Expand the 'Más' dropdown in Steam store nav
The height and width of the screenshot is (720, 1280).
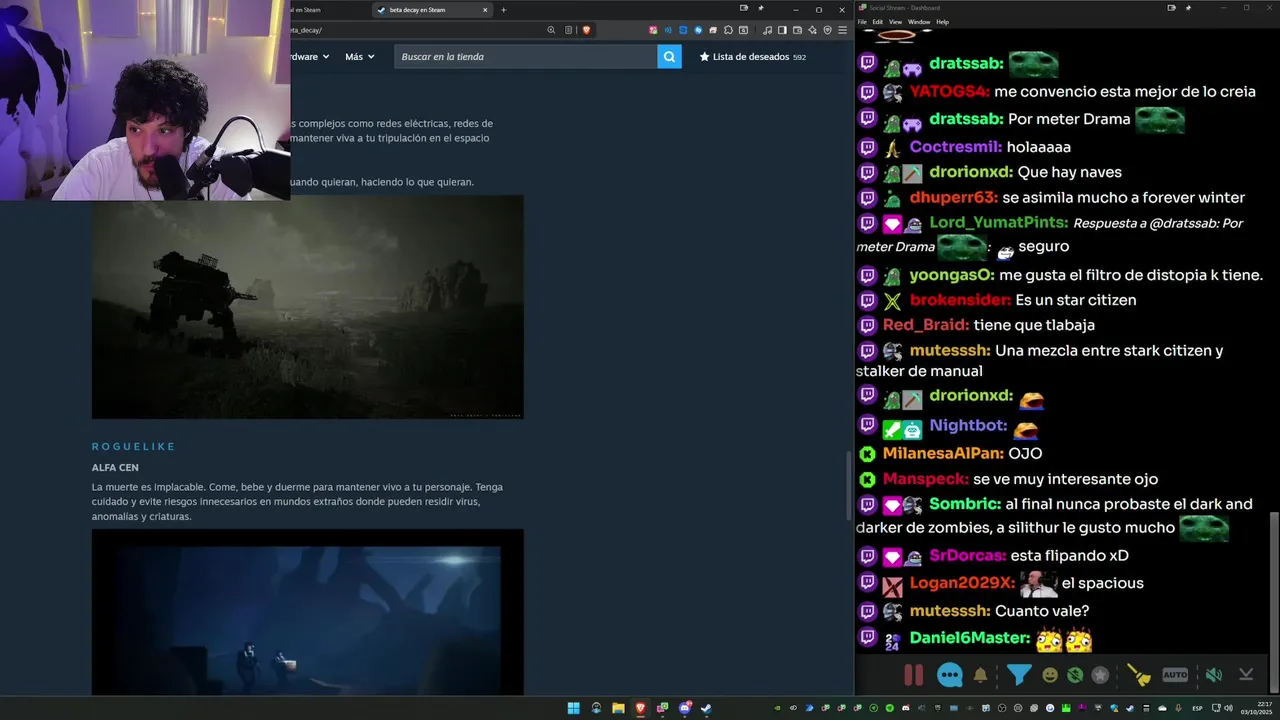[x=359, y=57]
